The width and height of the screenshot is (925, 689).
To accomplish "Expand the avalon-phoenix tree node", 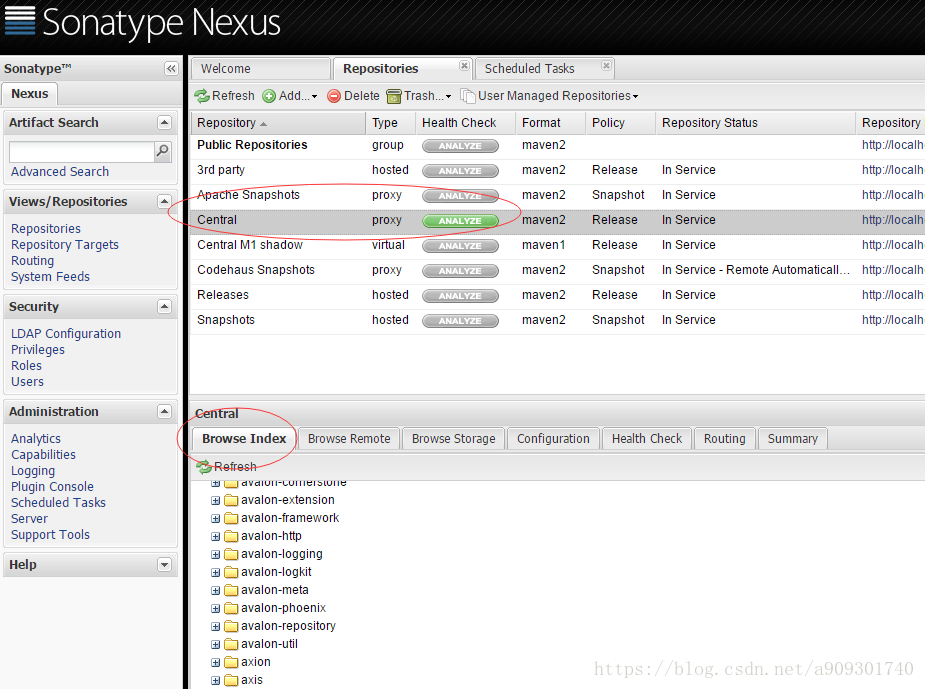I will click(215, 608).
